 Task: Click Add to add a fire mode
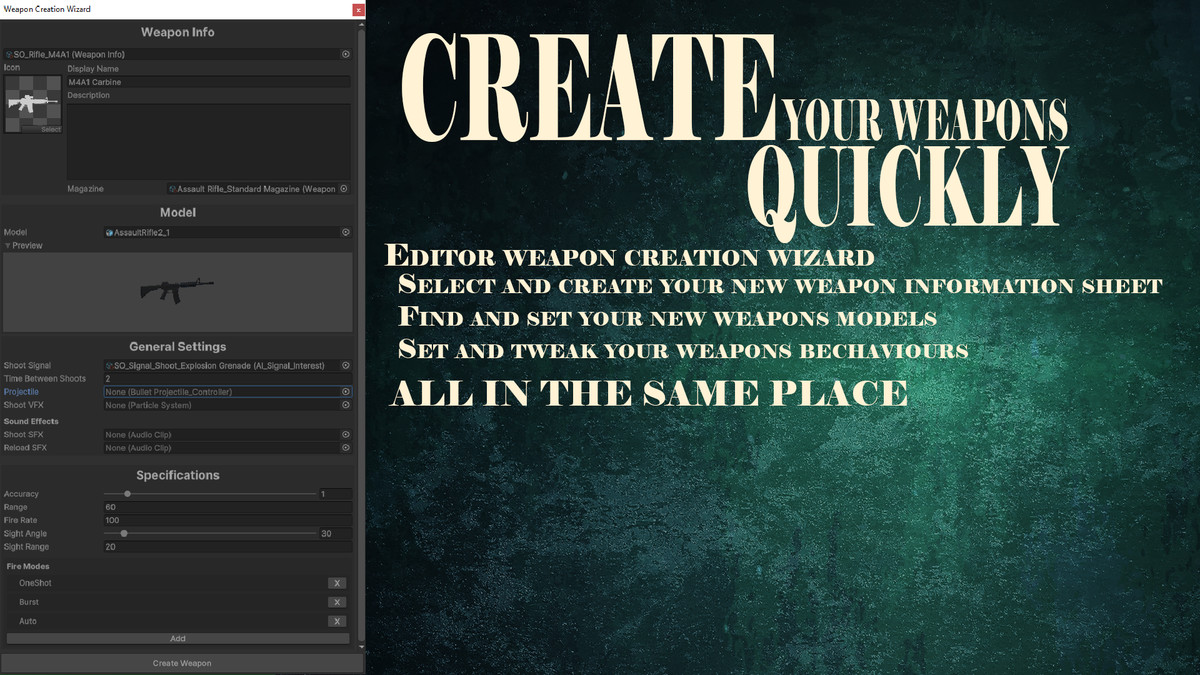pos(178,638)
